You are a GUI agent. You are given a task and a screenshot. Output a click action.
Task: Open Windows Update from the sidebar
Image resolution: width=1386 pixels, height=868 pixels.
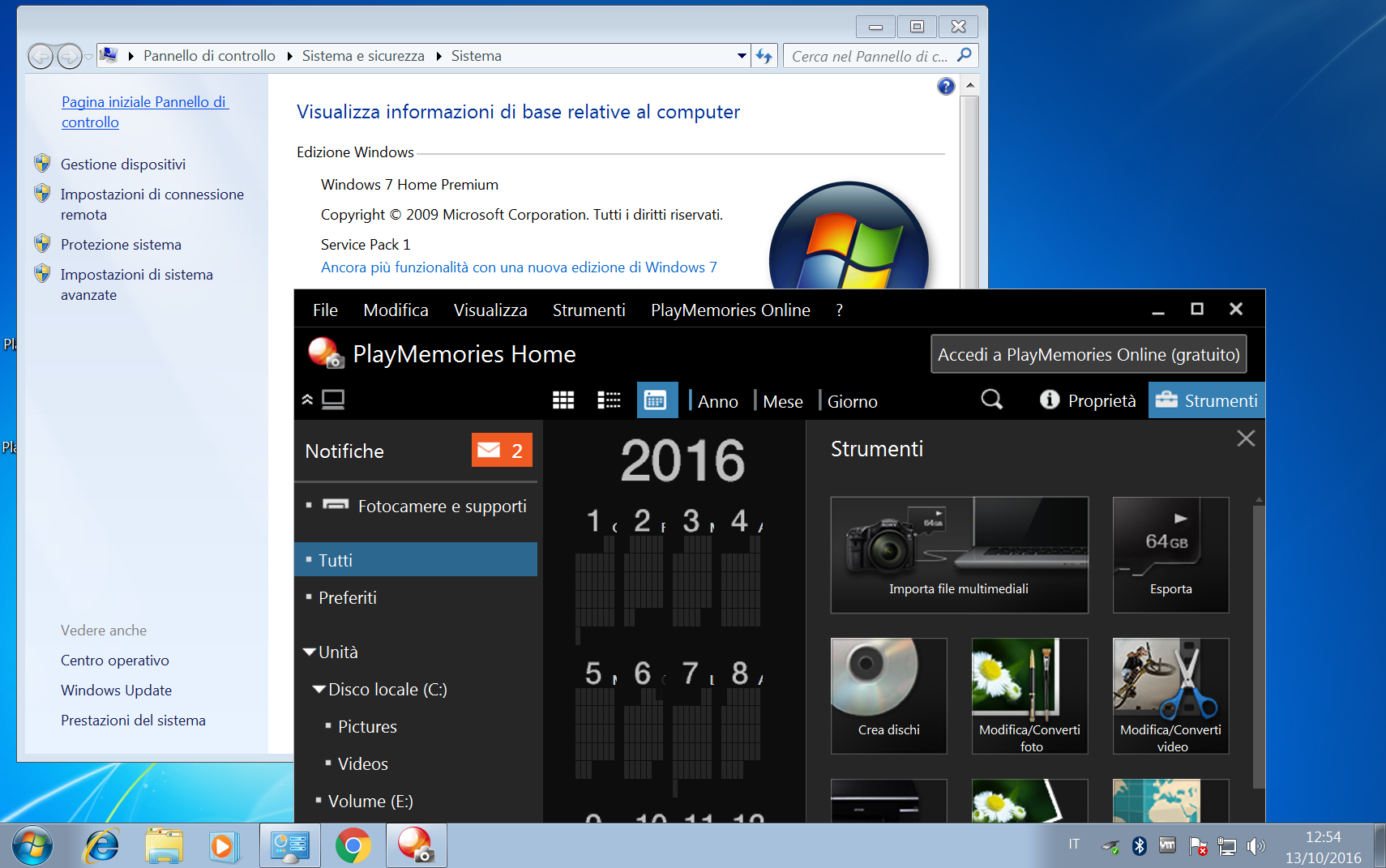point(116,690)
